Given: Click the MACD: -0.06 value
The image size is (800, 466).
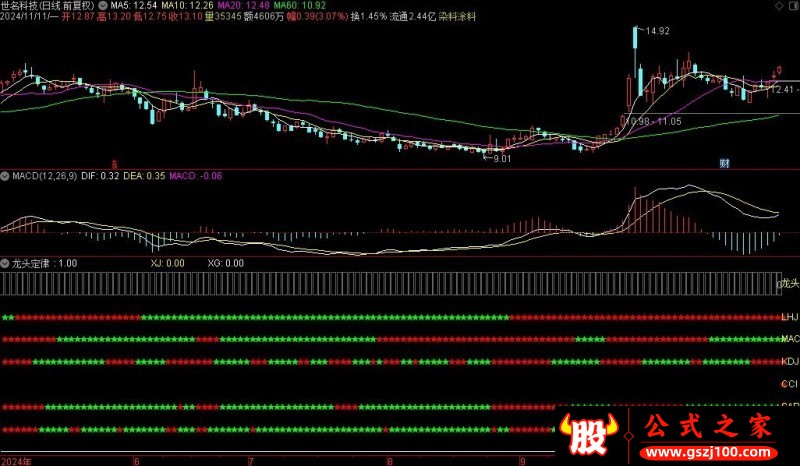Looking at the screenshot, I should point(196,176).
